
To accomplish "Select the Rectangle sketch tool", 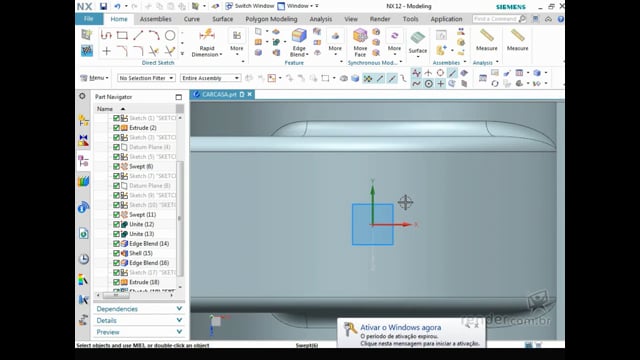I will 122,35.
